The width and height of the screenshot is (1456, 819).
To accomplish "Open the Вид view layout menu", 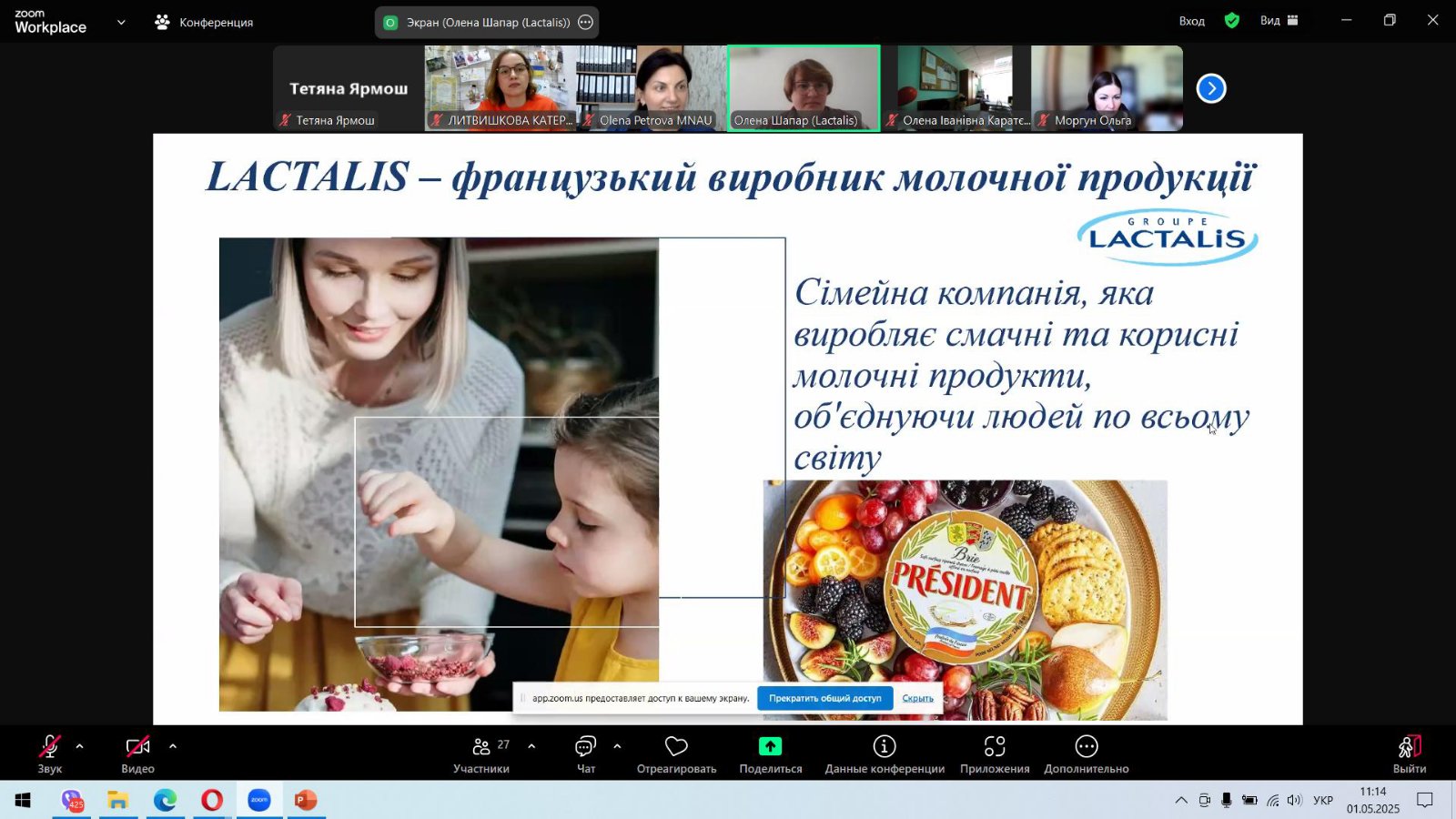I will tap(1279, 20).
